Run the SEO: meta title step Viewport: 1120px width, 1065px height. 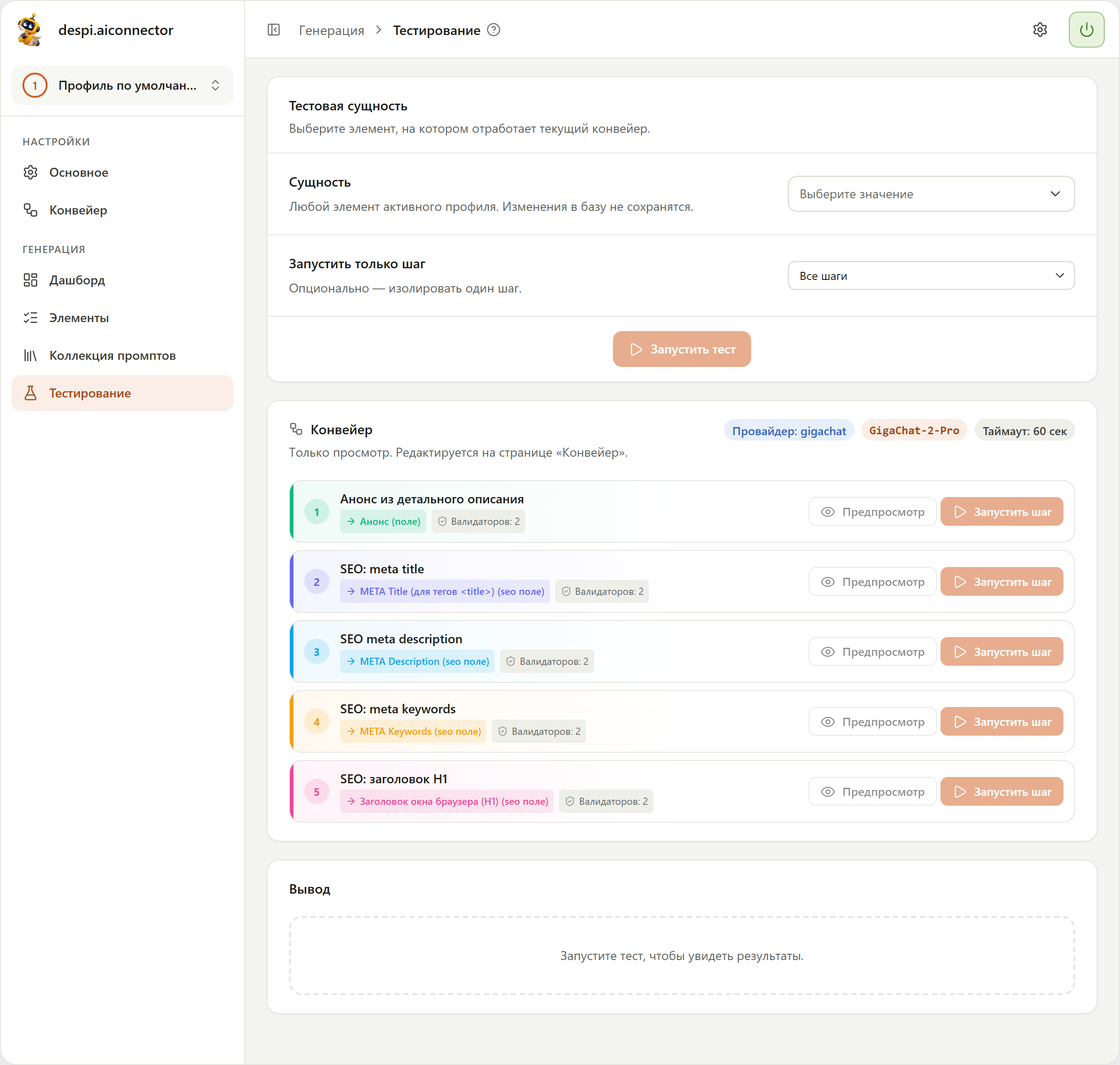[1002, 582]
